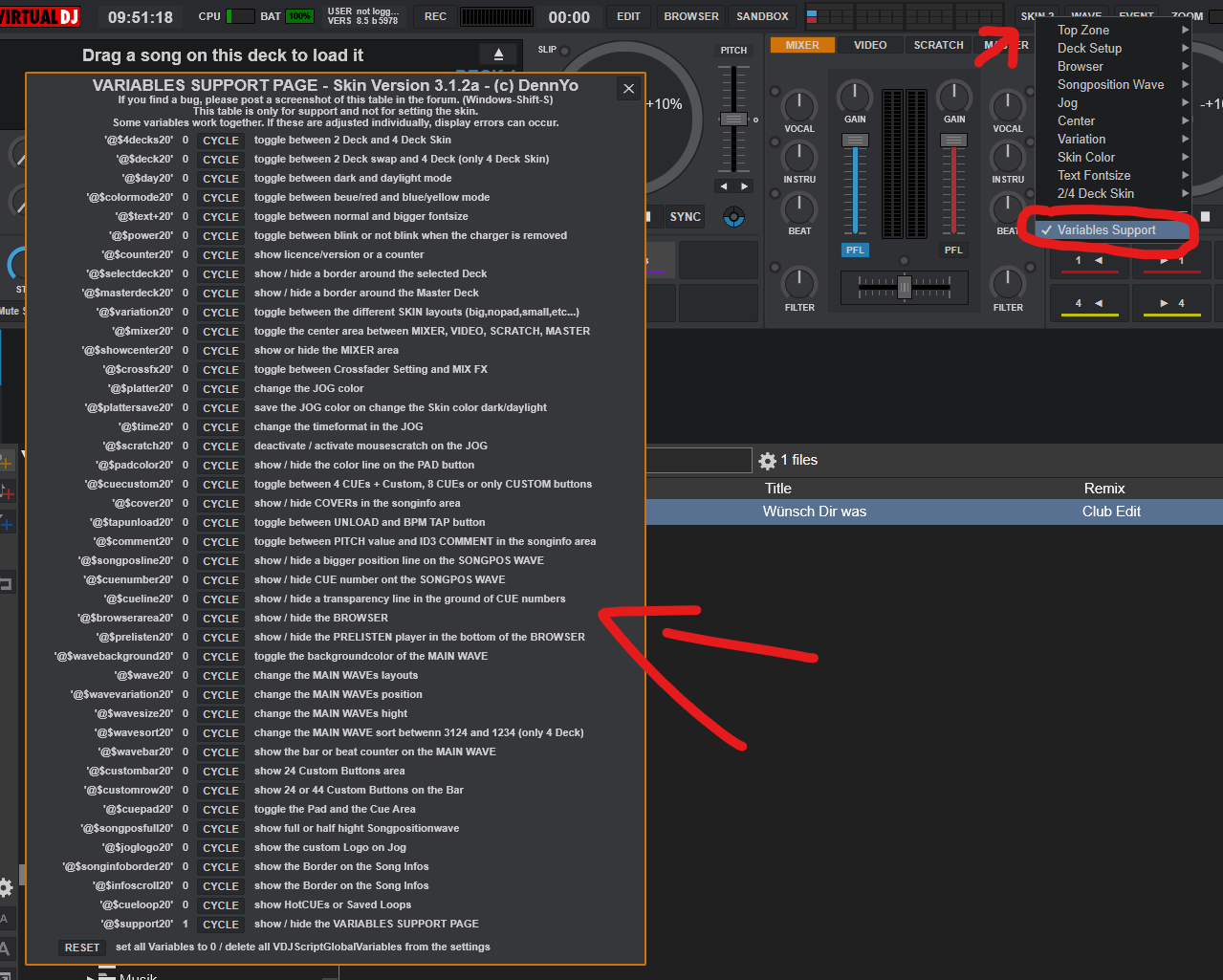Click the right channel volume fader
Screen dimensions: 1223x980
tap(953, 141)
